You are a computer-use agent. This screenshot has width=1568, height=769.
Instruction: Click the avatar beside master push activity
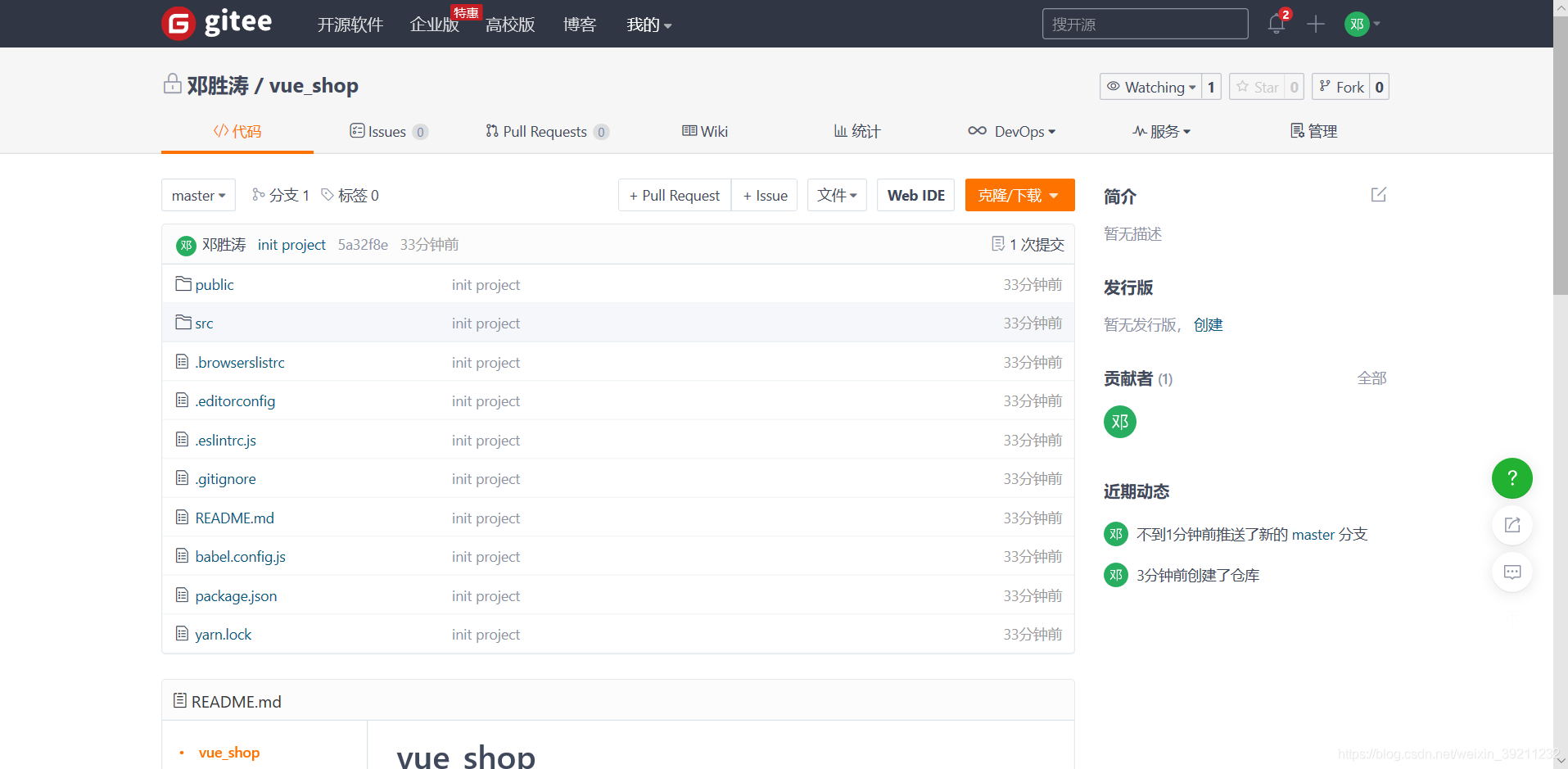point(1115,534)
